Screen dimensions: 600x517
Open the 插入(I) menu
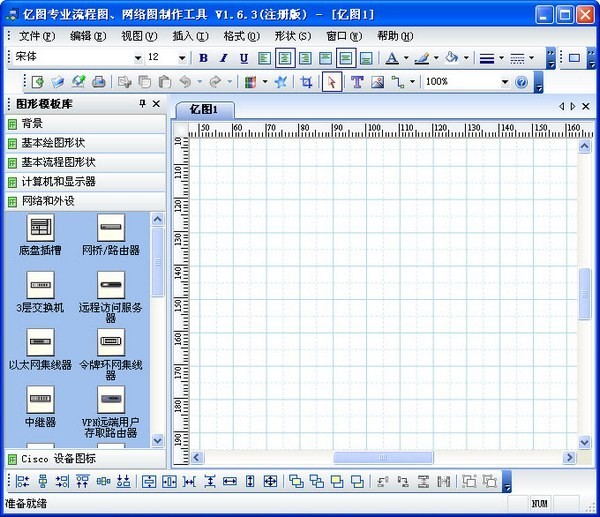(x=190, y=36)
